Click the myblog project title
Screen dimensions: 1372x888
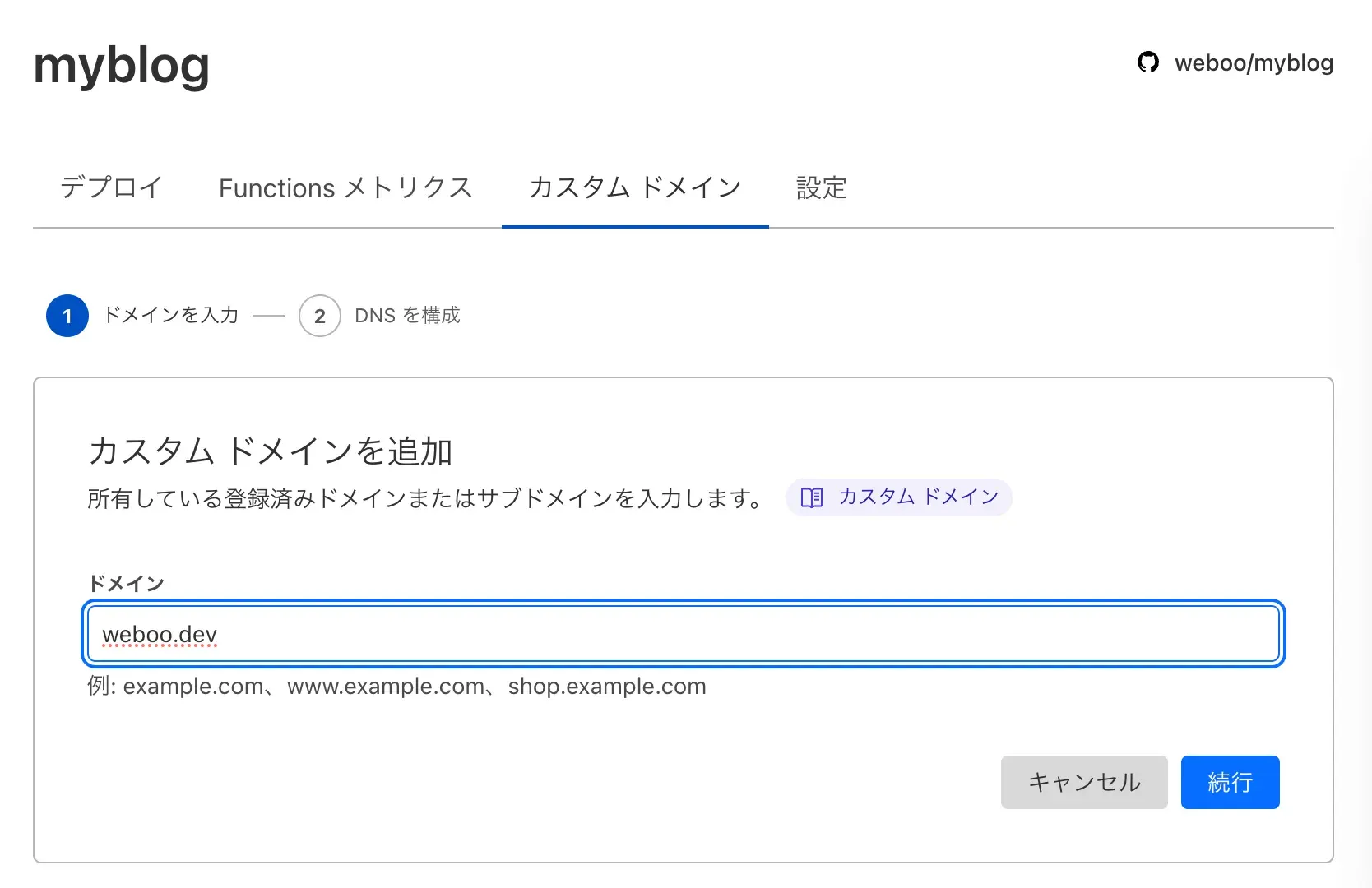pyautogui.click(x=120, y=66)
